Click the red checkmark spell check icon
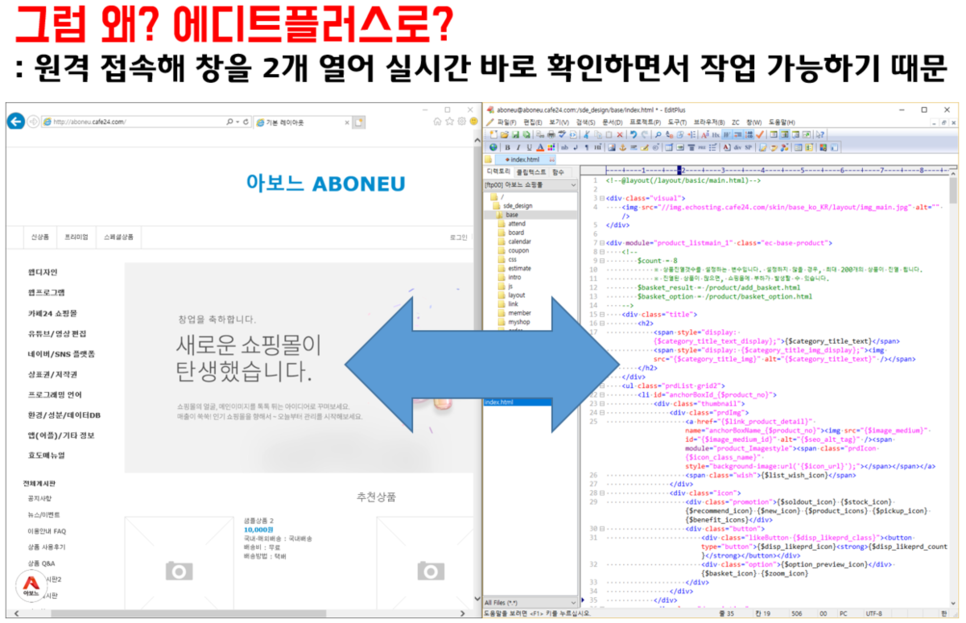Viewport: 966px width, 623px height. [760, 134]
